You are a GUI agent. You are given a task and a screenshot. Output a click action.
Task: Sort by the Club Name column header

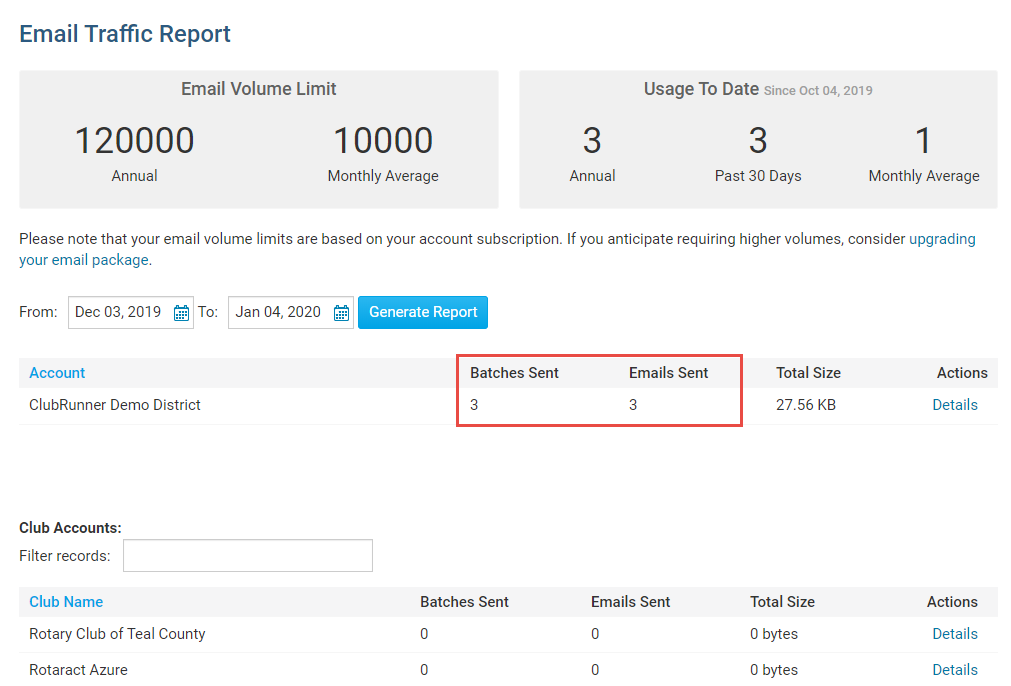[x=66, y=602]
